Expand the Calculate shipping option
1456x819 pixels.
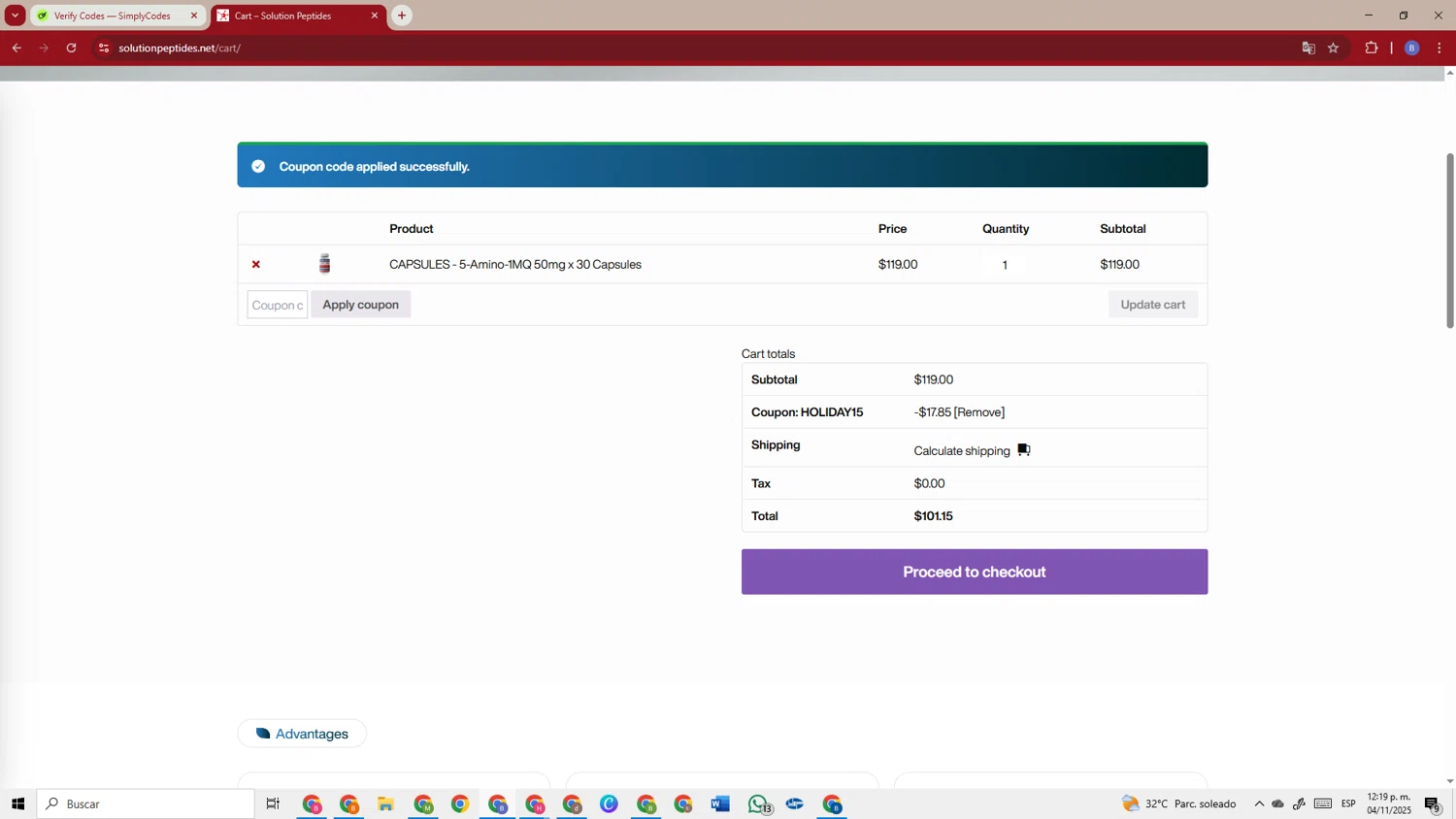pos(962,451)
